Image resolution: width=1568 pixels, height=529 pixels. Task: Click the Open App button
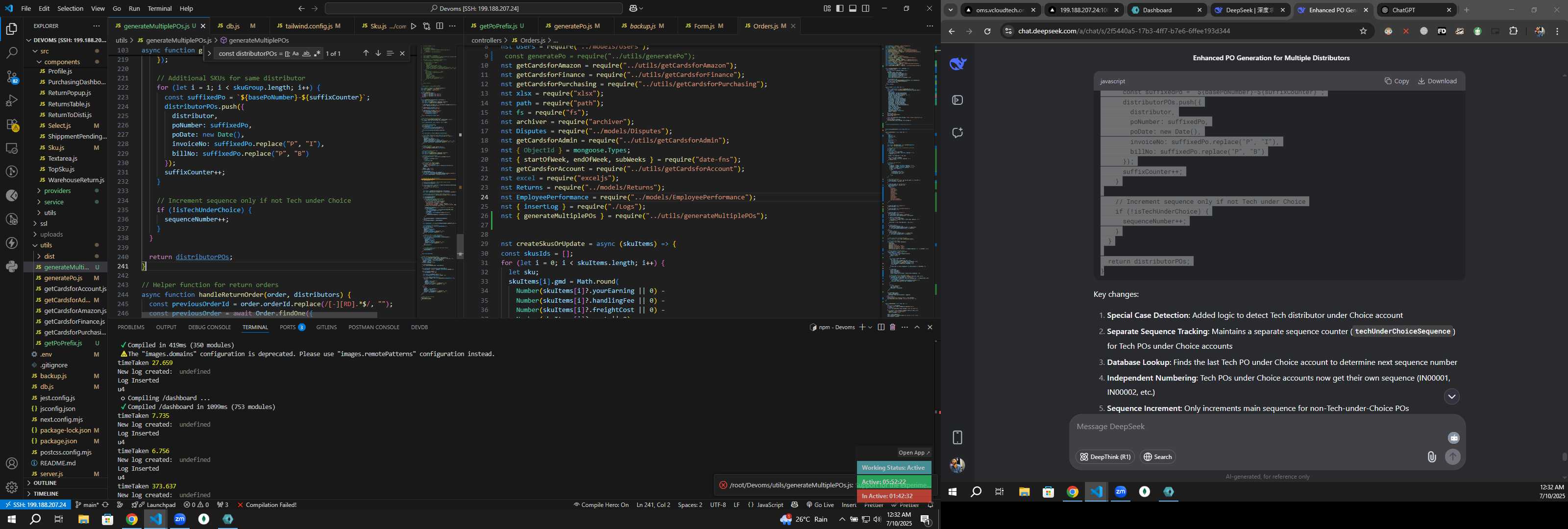point(914,453)
